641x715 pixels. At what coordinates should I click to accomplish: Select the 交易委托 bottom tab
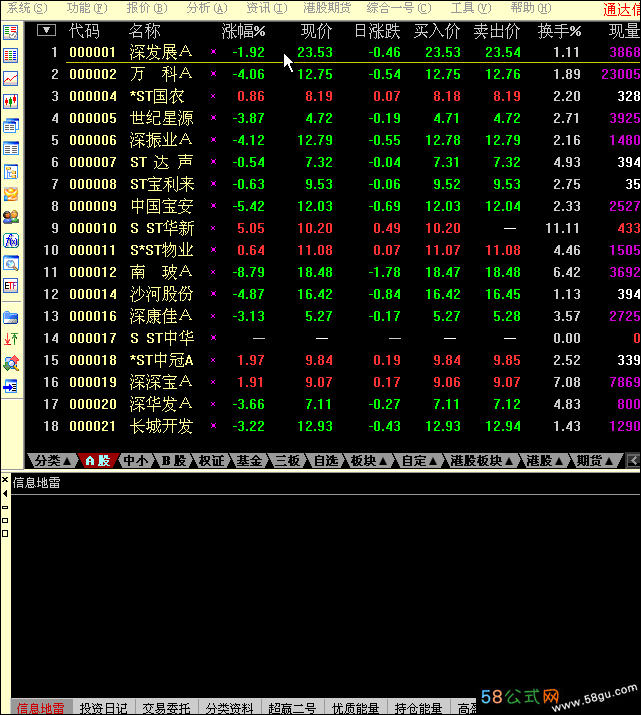coord(166,708)
